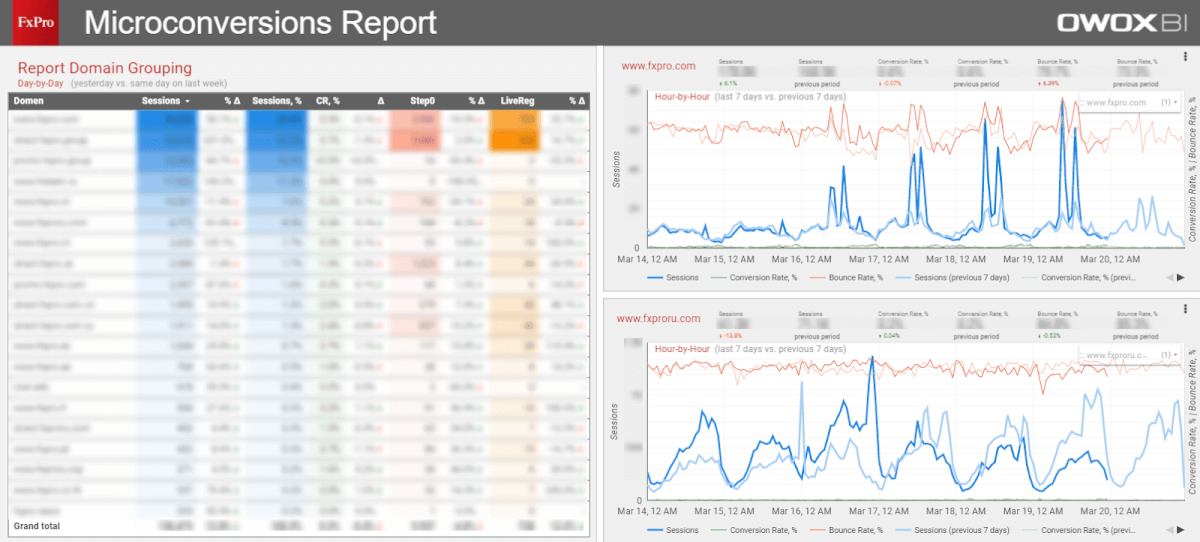Click the Day-by-Day subtitle text
Image resolution: width=1200 pixels, height=542 pixels.
click(41, 83)
